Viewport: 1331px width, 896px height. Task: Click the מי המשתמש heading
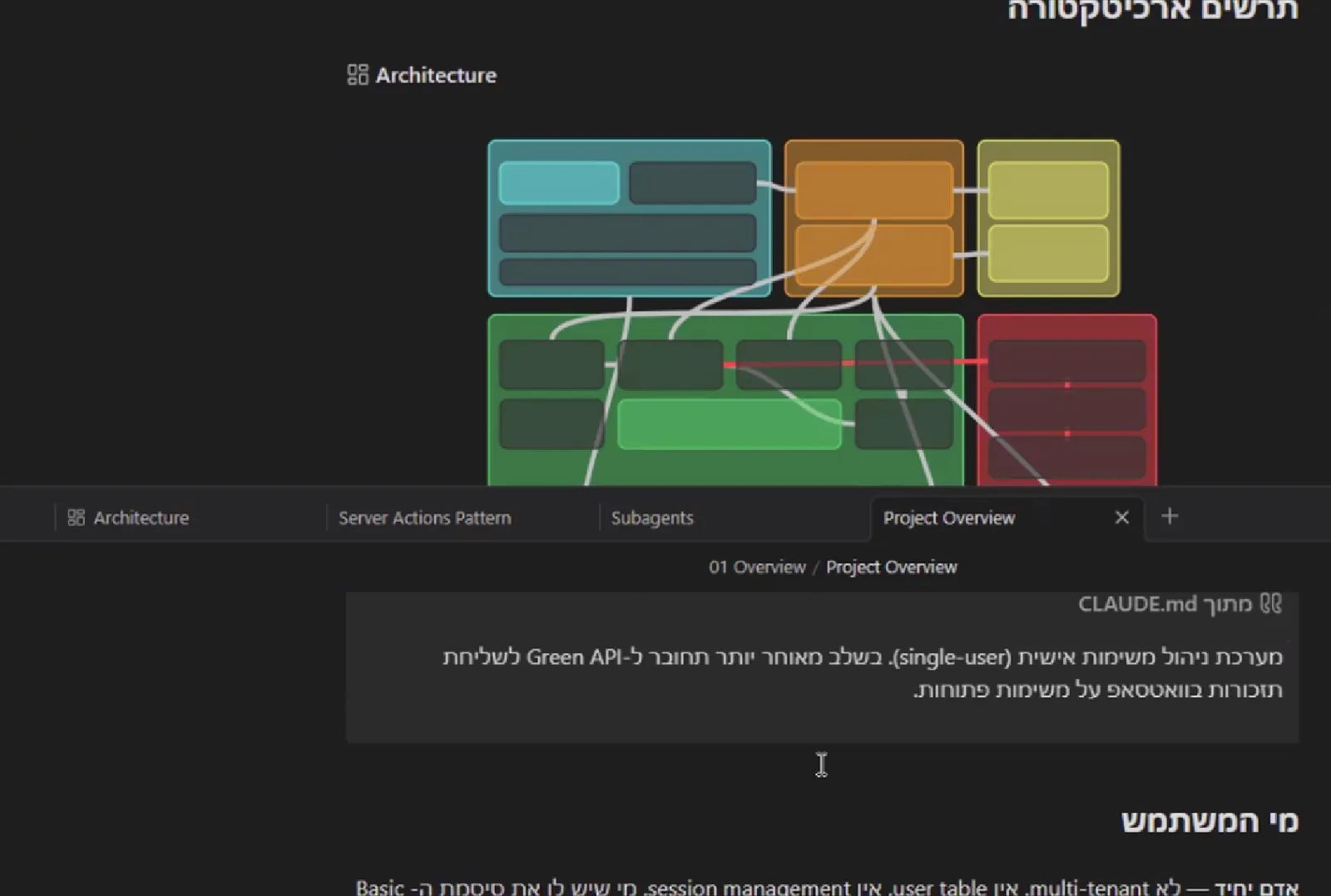(1210, 822)
